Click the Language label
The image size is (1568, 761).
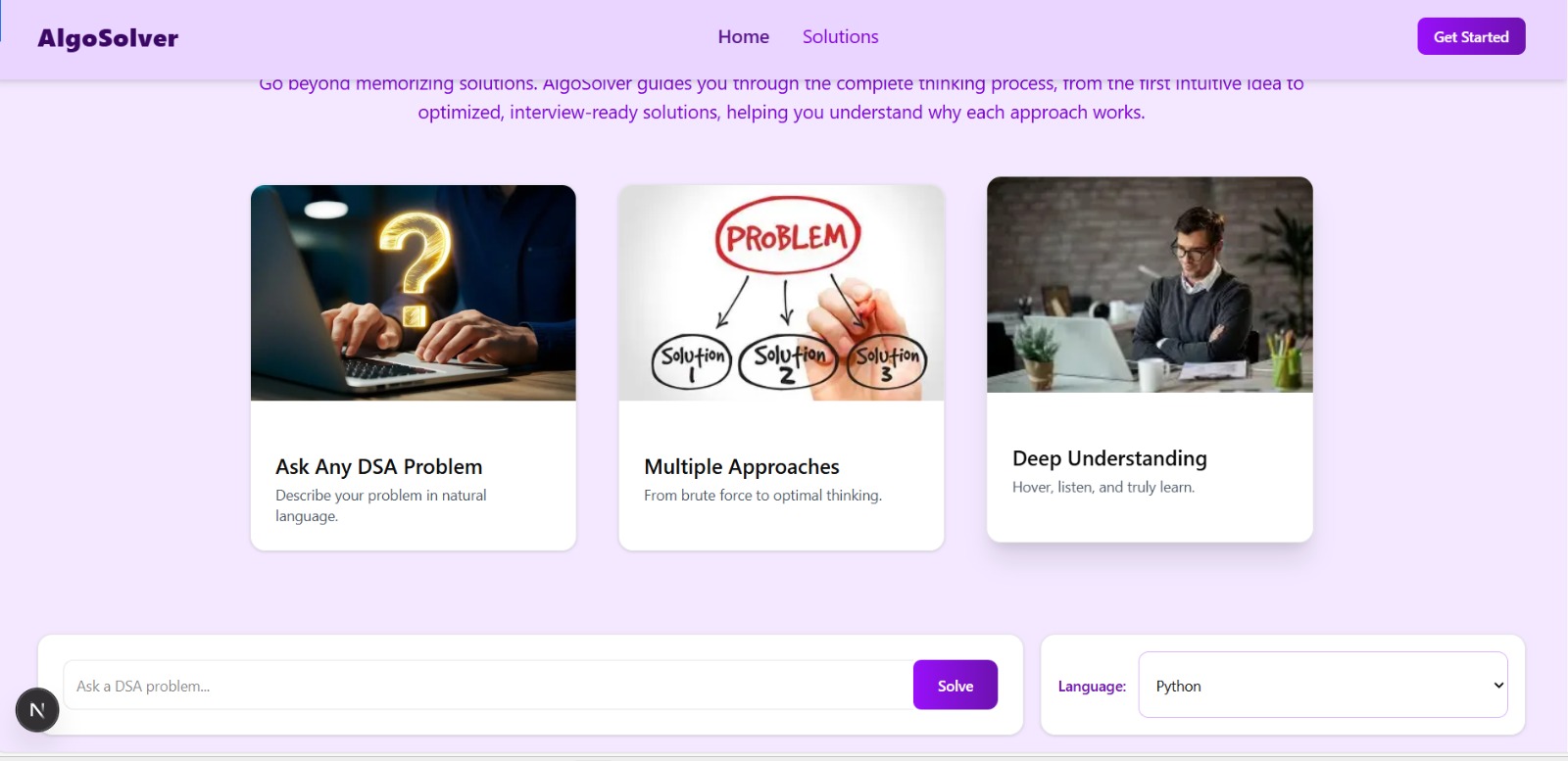point(1092,686)
